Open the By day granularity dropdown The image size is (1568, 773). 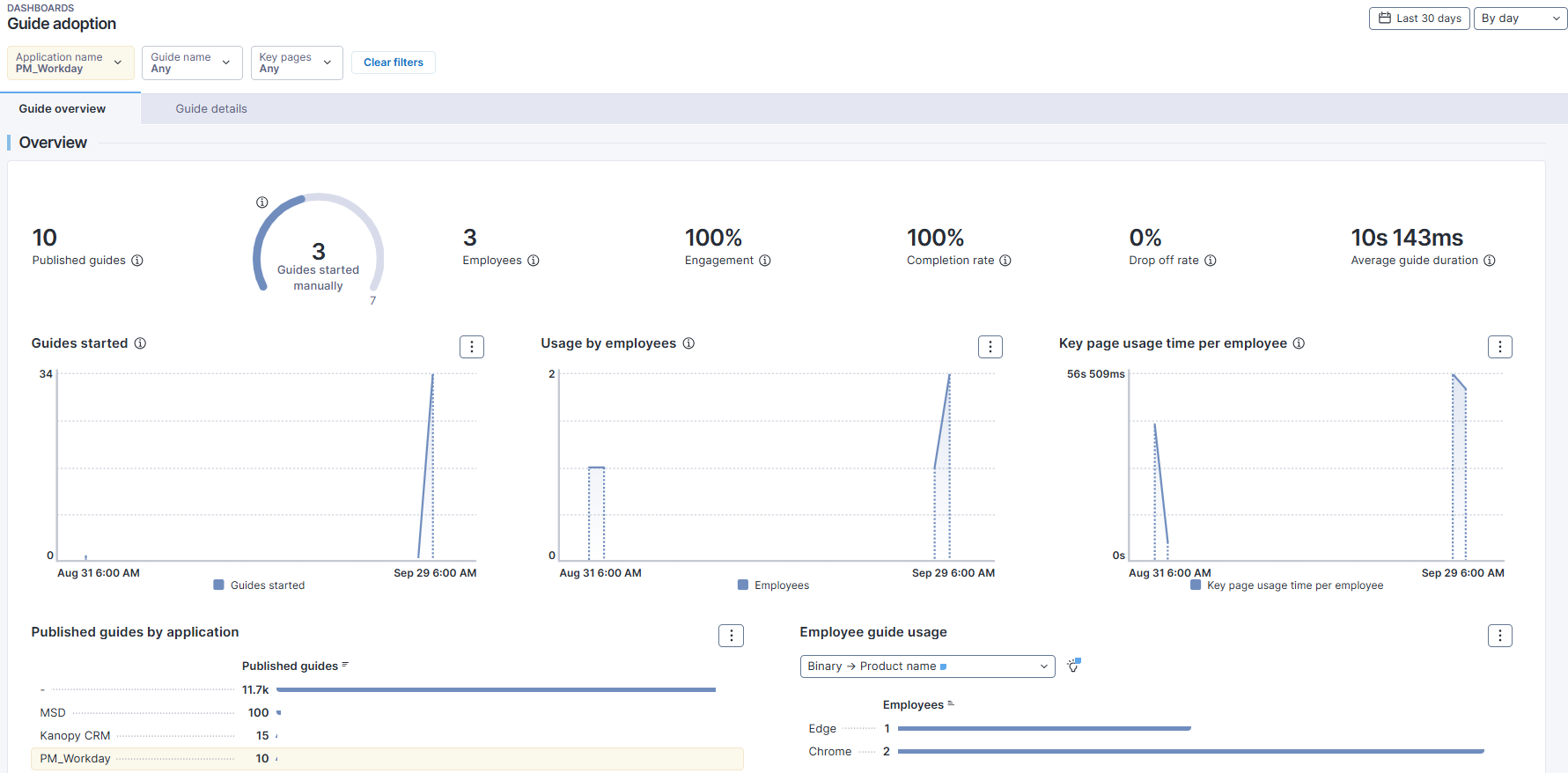point(1520,18)
